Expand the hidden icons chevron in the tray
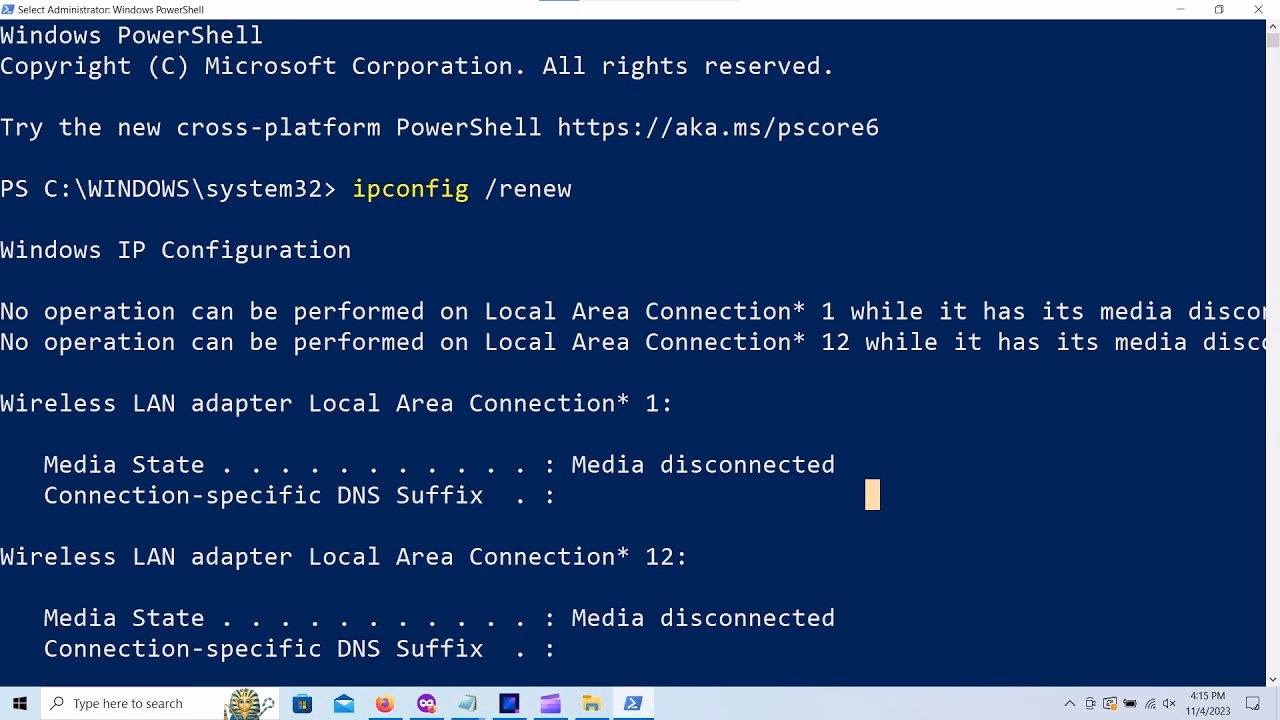The height and width of the screenshot is (720, 1280). coord(1070,703)
